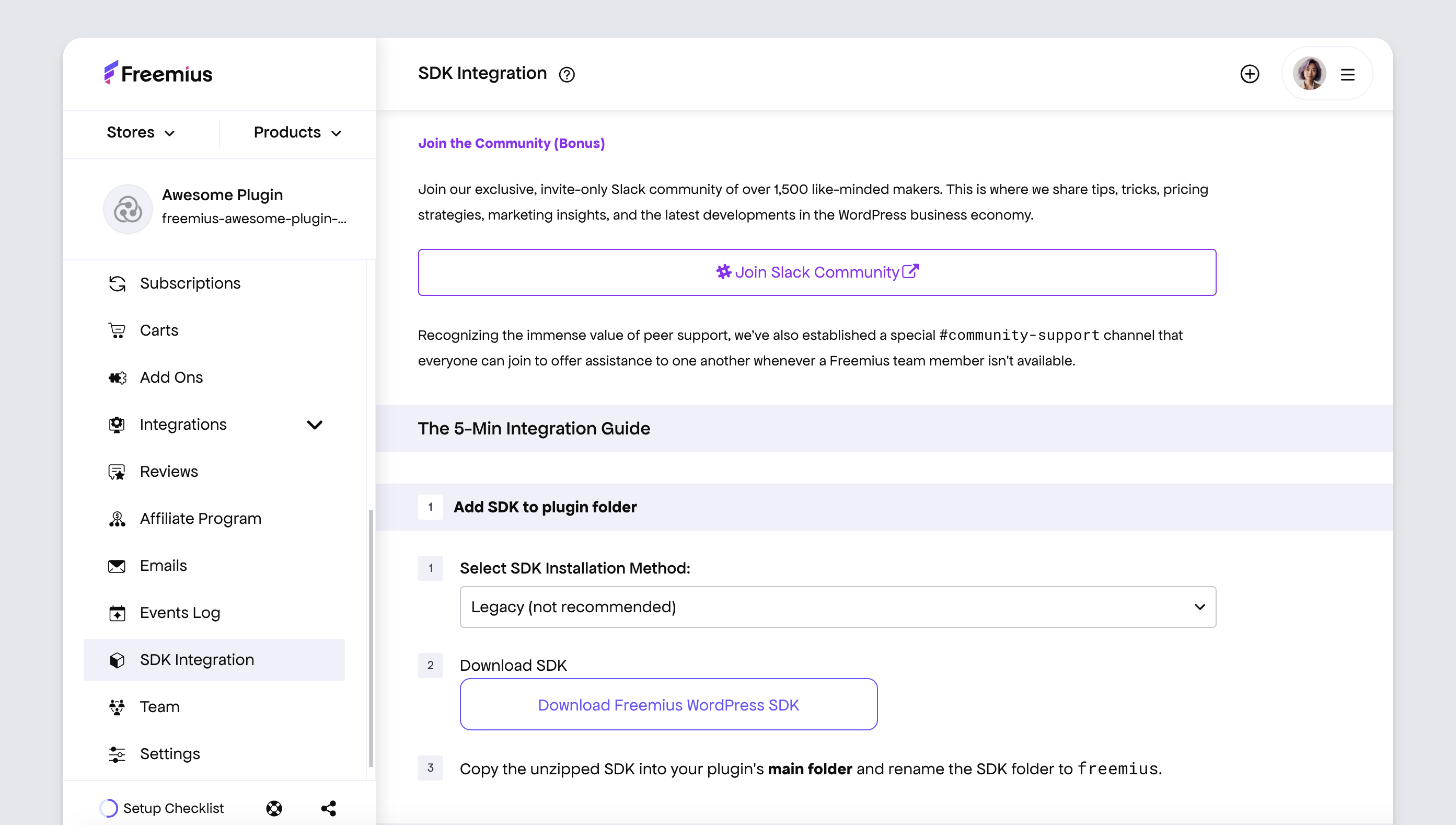Click Join Slack Community button
This screenshot has width=1456, height=825.
817,272
